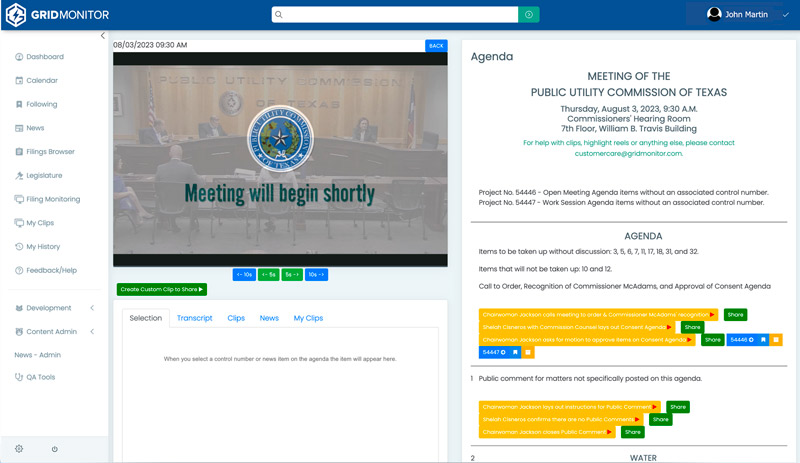Expand the Development menu chevron
The width and height of the screenshot is (800, 463).
[92, 308]
